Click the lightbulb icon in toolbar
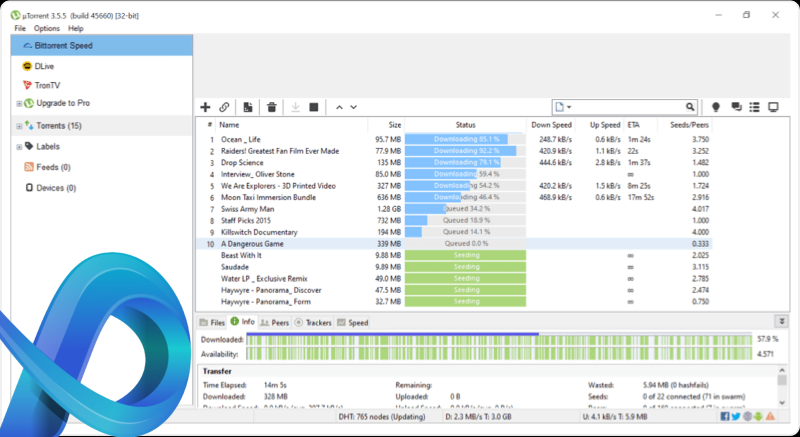Viewport: 800px width, 437px height. [716, 107]
